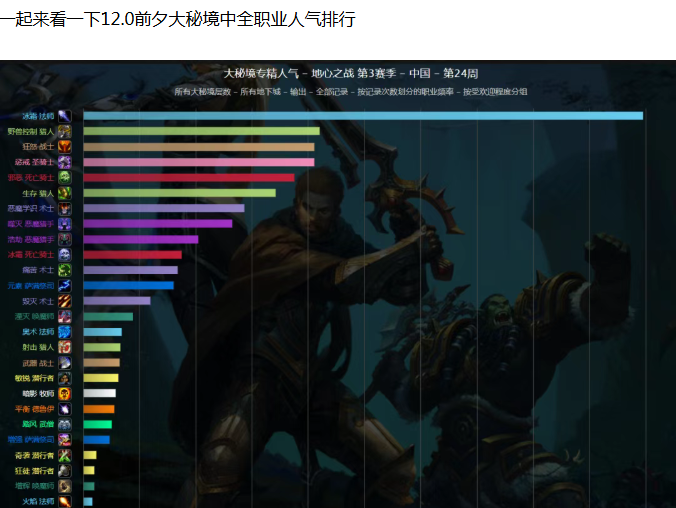Image resolution: width=676 pixels, height=508 pixels.
Task: Select the 火焰 法师 spec icon
Action: [65, 501]
